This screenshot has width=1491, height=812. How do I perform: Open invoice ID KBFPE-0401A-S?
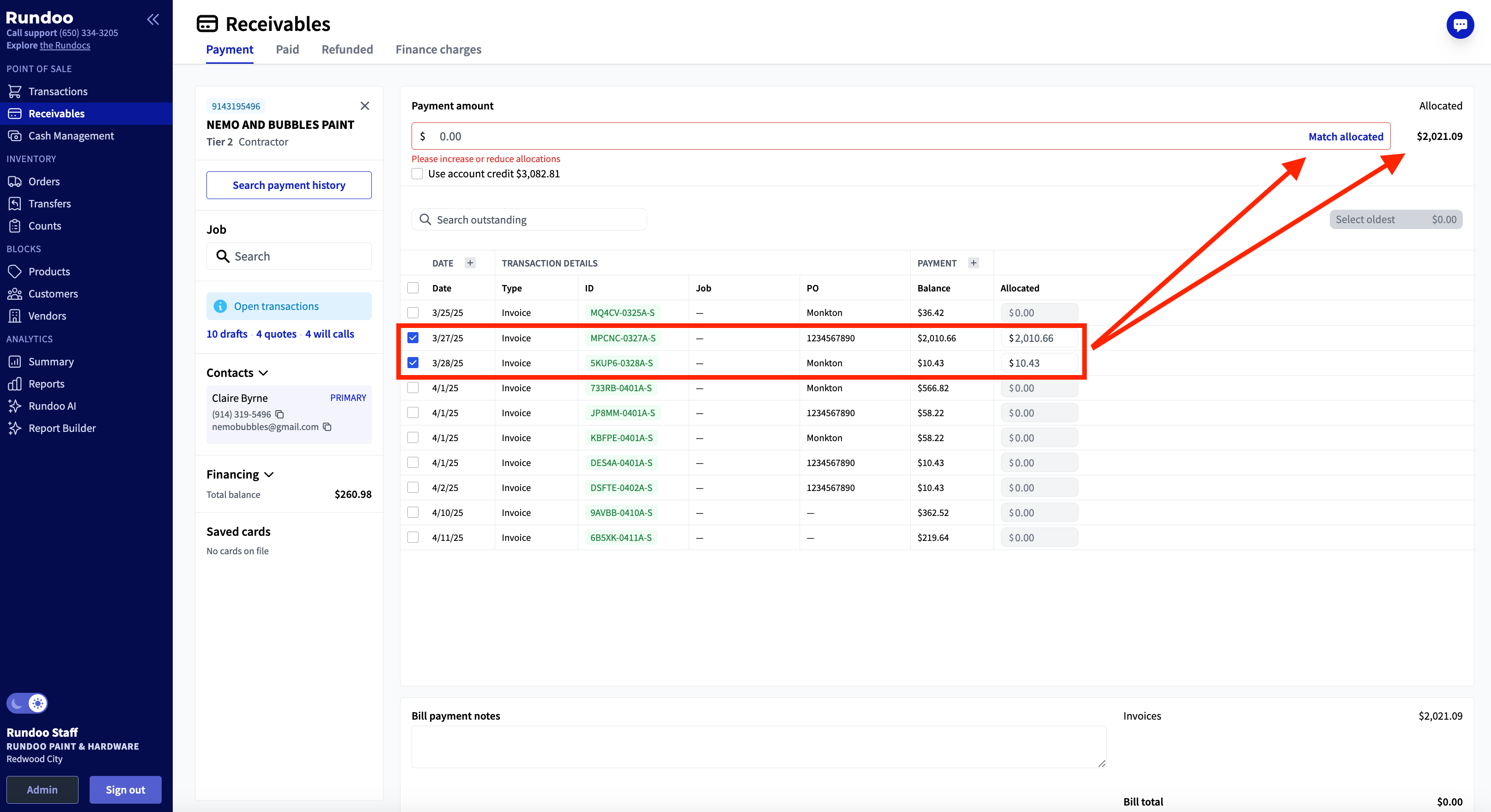[x=621, y=437]
